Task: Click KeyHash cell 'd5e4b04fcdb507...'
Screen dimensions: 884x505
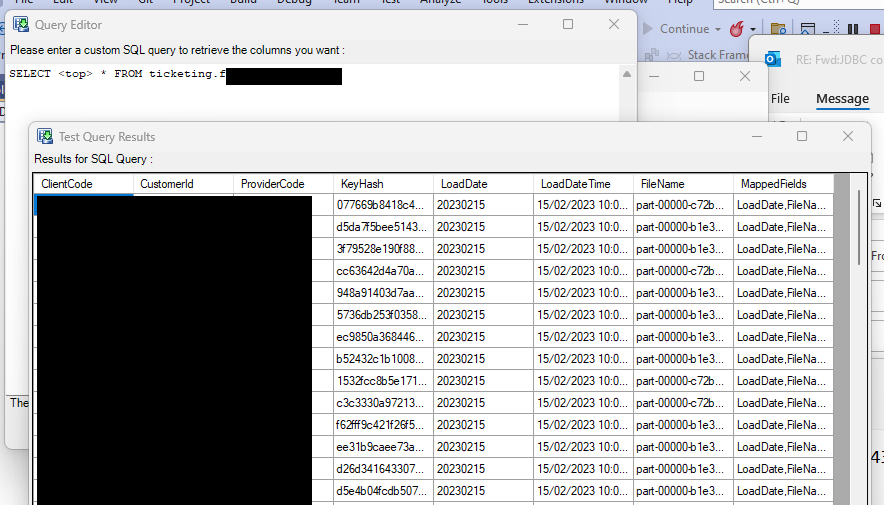Action: [383, 490]
